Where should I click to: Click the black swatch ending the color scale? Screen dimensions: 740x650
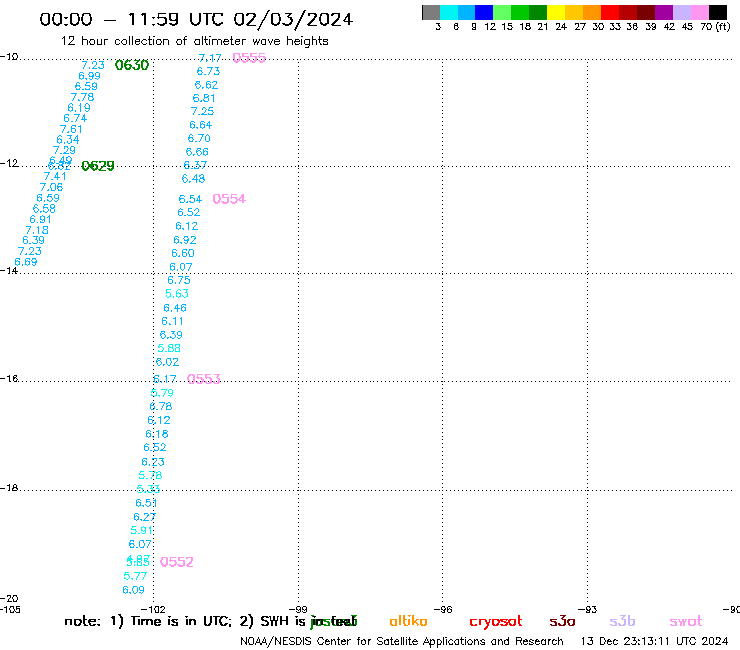[718, 12]
